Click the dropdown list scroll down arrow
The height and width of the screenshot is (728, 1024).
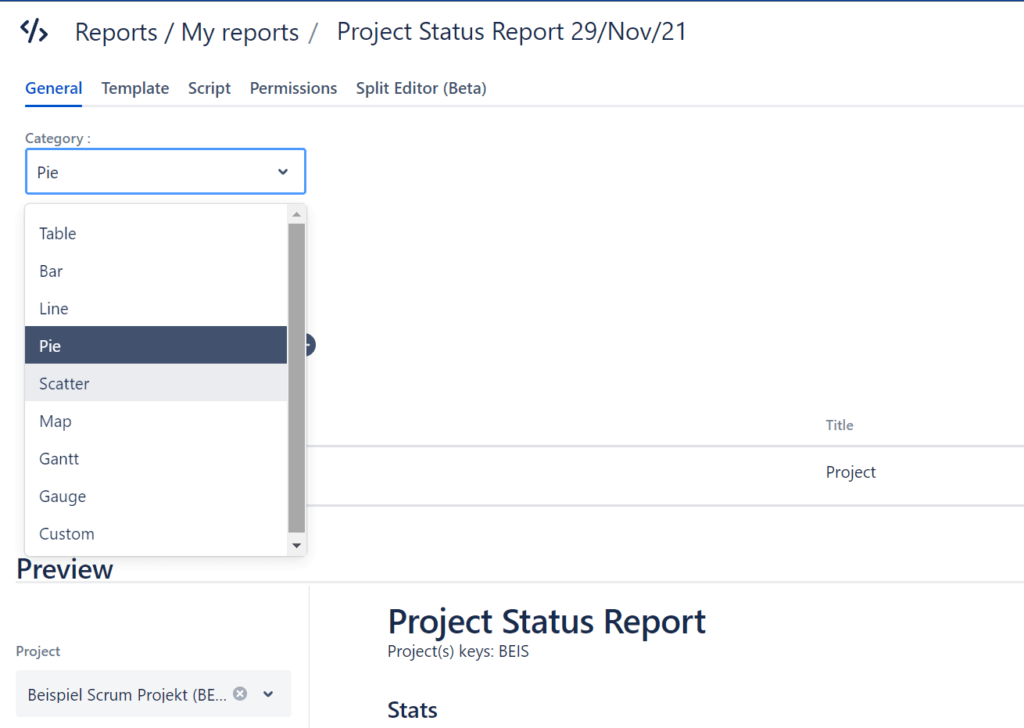[x=296, y=545]
